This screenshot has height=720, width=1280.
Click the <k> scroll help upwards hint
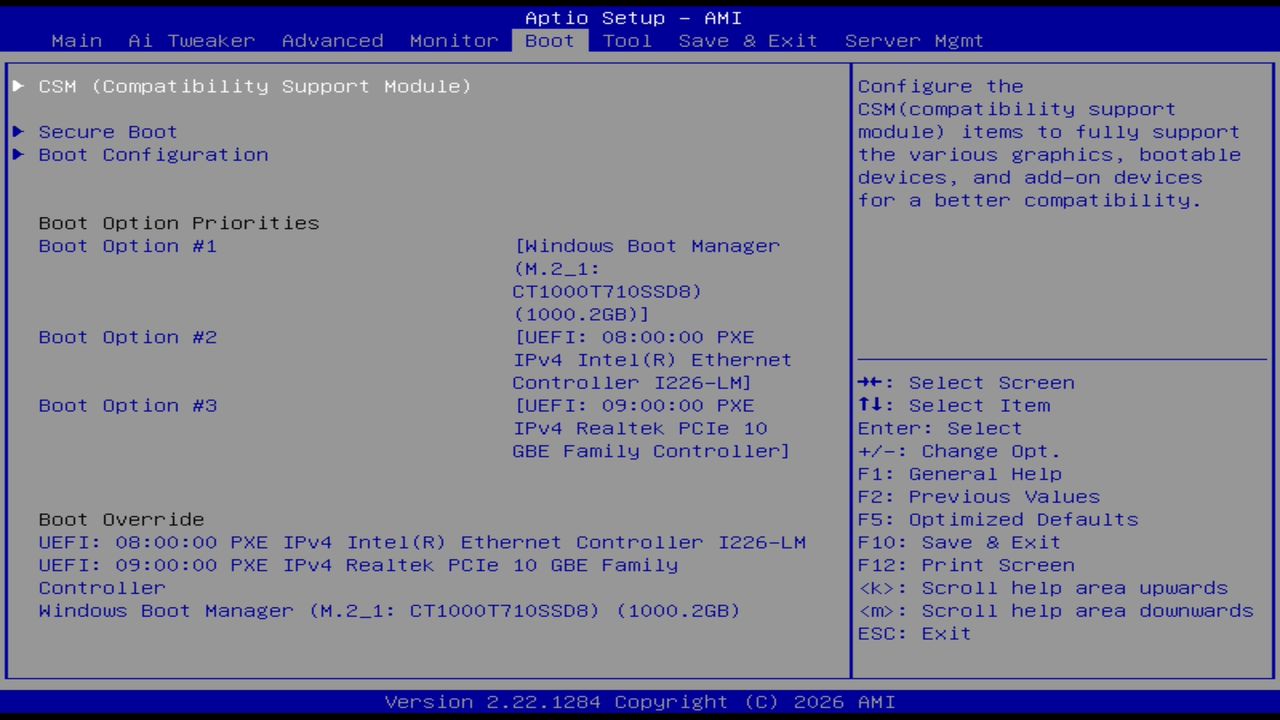coord(1043,588)
